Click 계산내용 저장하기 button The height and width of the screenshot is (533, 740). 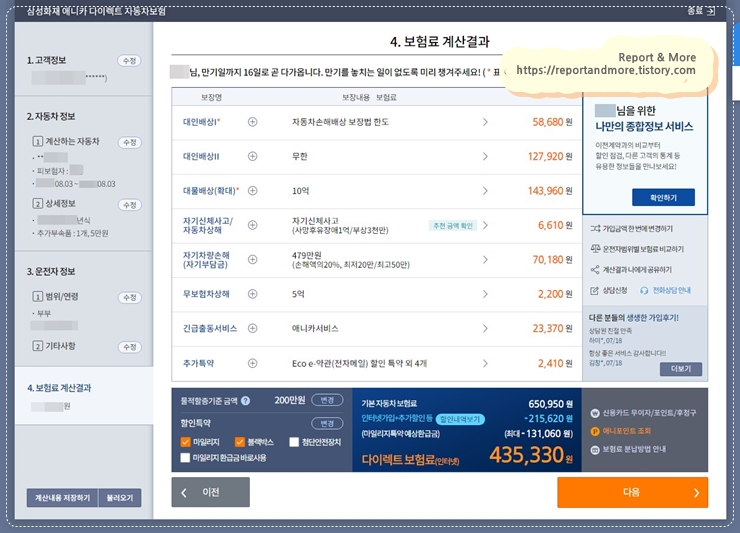62,498
